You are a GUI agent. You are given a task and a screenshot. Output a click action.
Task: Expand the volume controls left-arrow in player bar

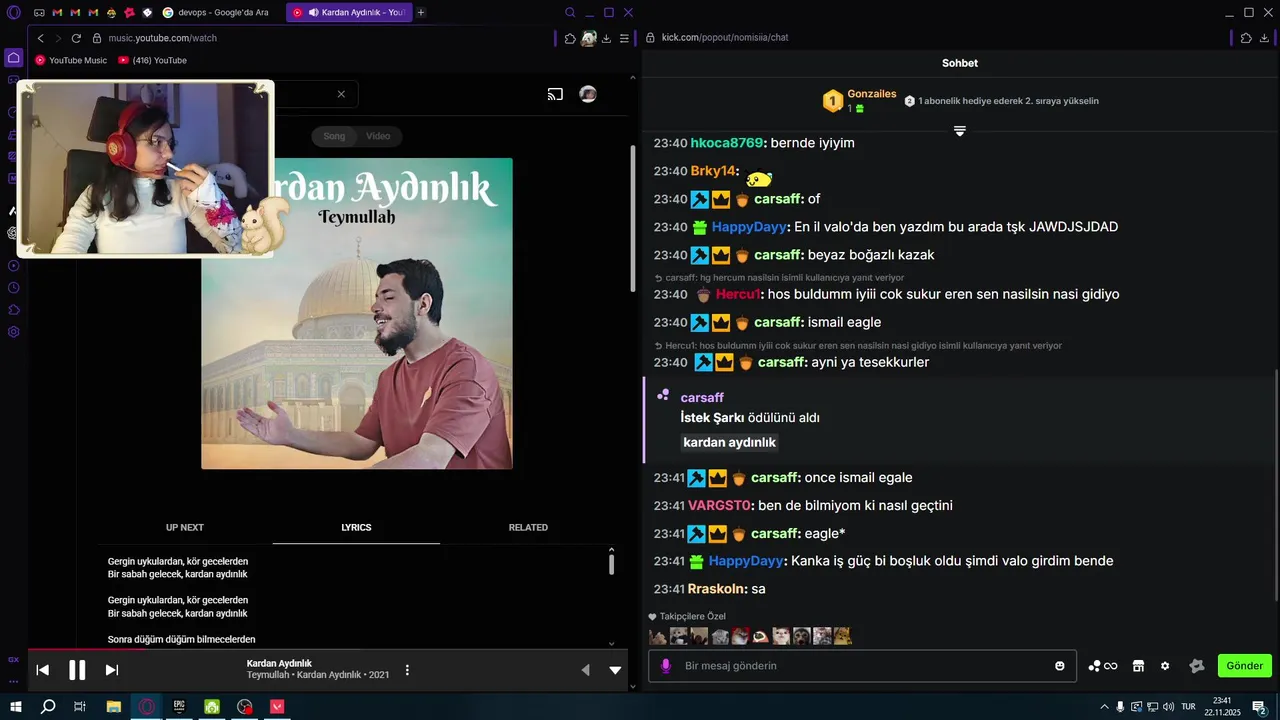586,670
